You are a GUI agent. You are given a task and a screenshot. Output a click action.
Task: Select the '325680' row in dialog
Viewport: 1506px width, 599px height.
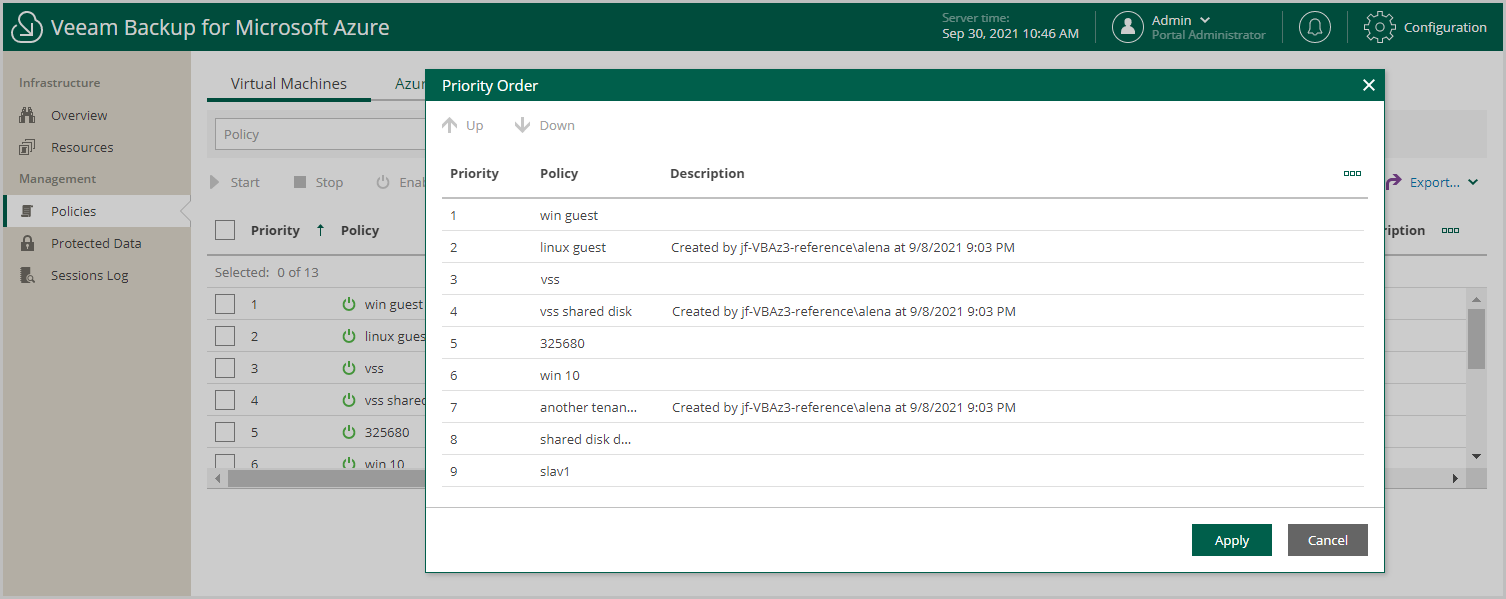point(903,343)
